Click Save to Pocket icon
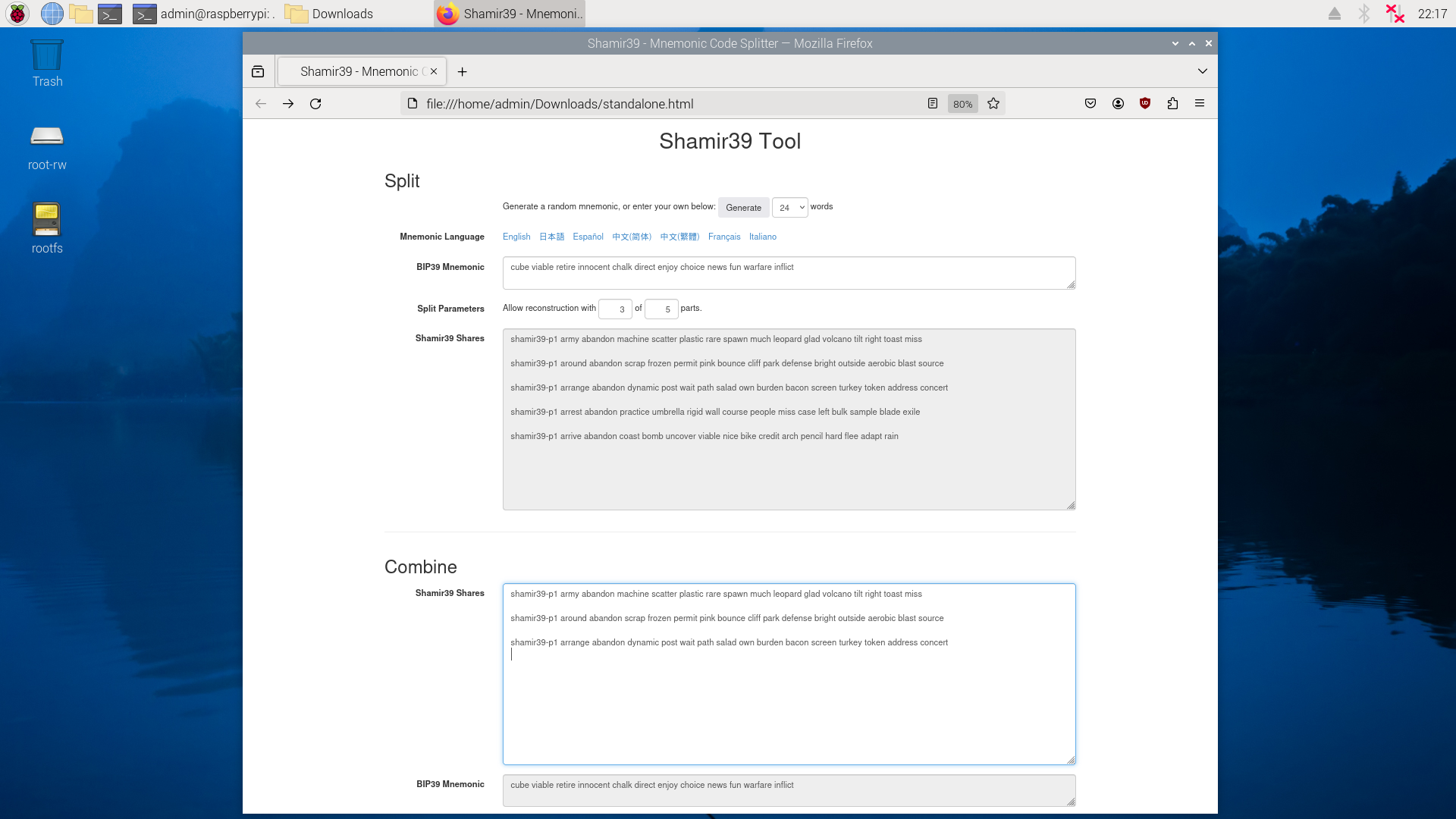The height and width of the screenshot is (819, 1456). point(1090,104)
